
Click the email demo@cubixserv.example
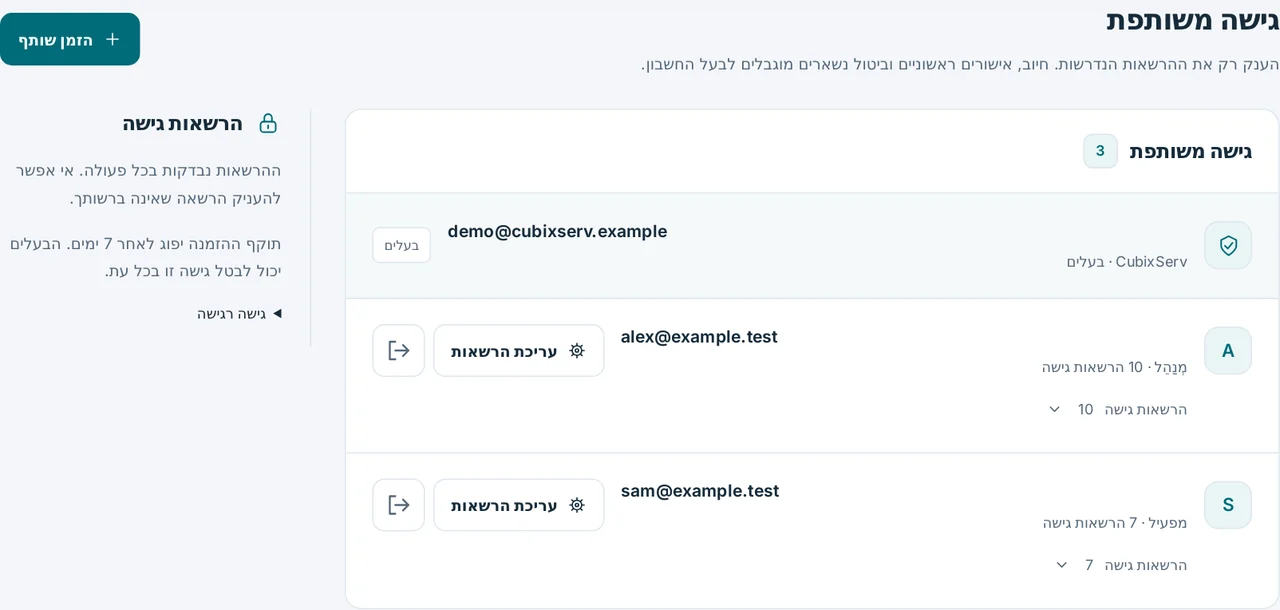pos(557,231)
